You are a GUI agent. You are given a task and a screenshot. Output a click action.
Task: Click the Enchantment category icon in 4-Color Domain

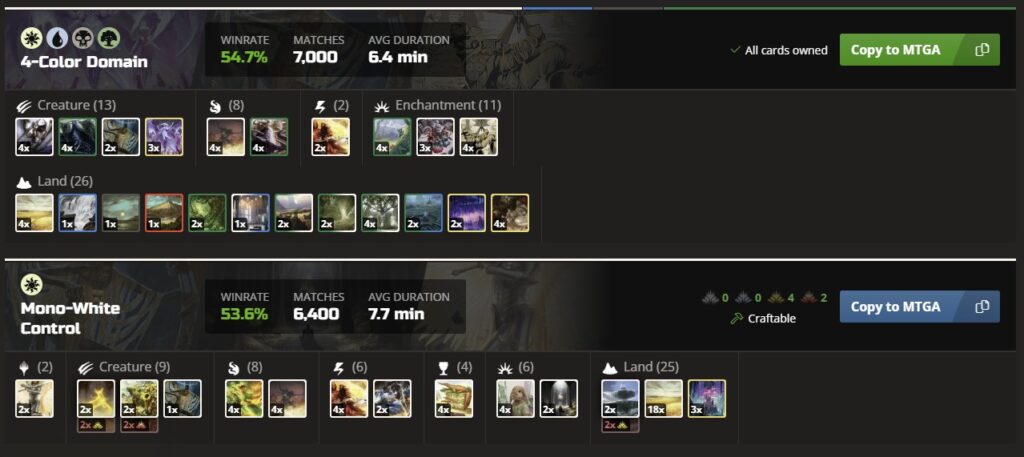click(383, 106)
